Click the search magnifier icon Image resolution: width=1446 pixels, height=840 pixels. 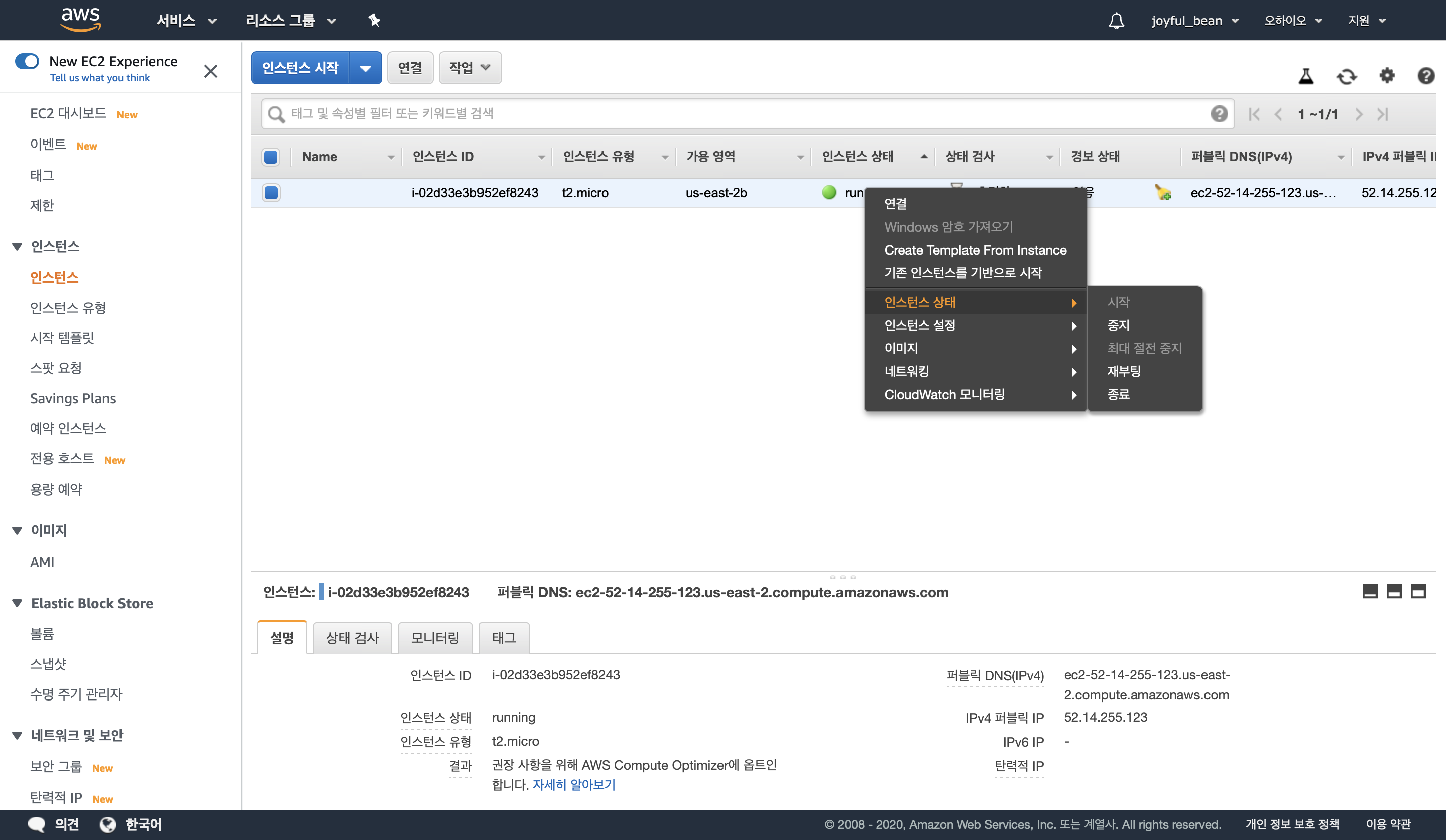(276, 114)
